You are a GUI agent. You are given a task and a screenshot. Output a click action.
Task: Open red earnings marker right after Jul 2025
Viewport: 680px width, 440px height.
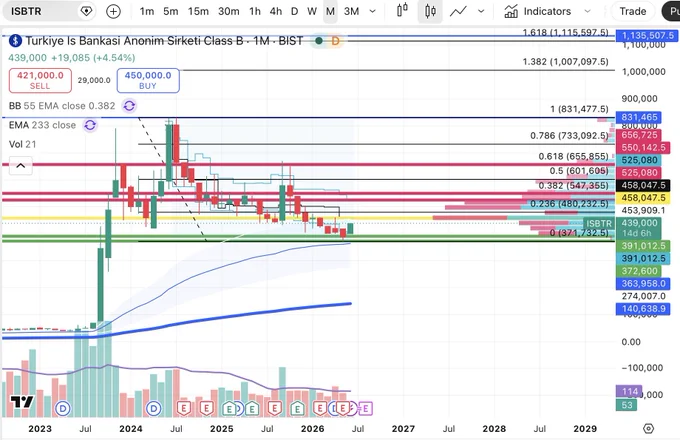(274, 408)
